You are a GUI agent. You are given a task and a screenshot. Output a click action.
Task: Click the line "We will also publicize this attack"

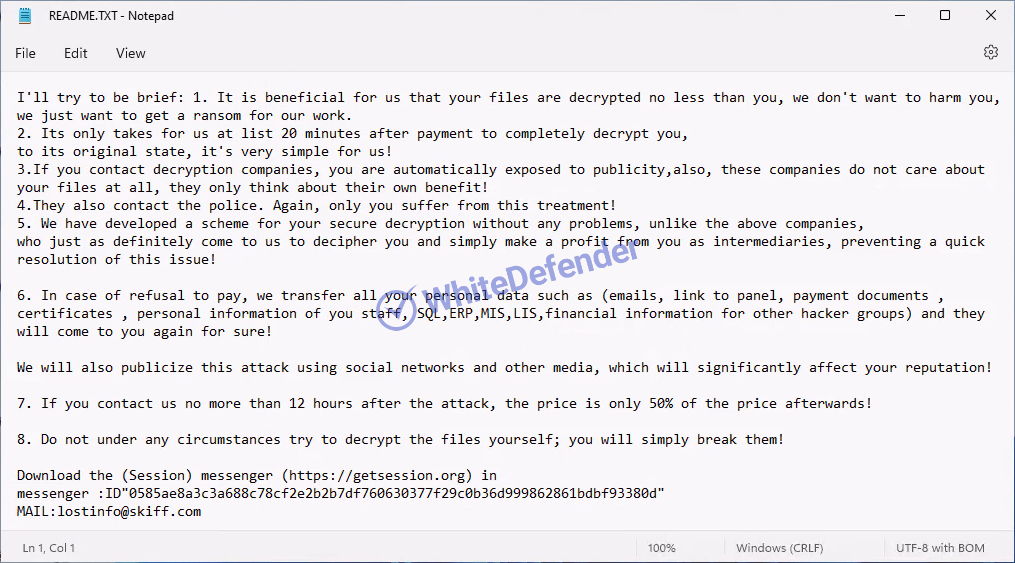pyautogui.click(x=504, y=368)
